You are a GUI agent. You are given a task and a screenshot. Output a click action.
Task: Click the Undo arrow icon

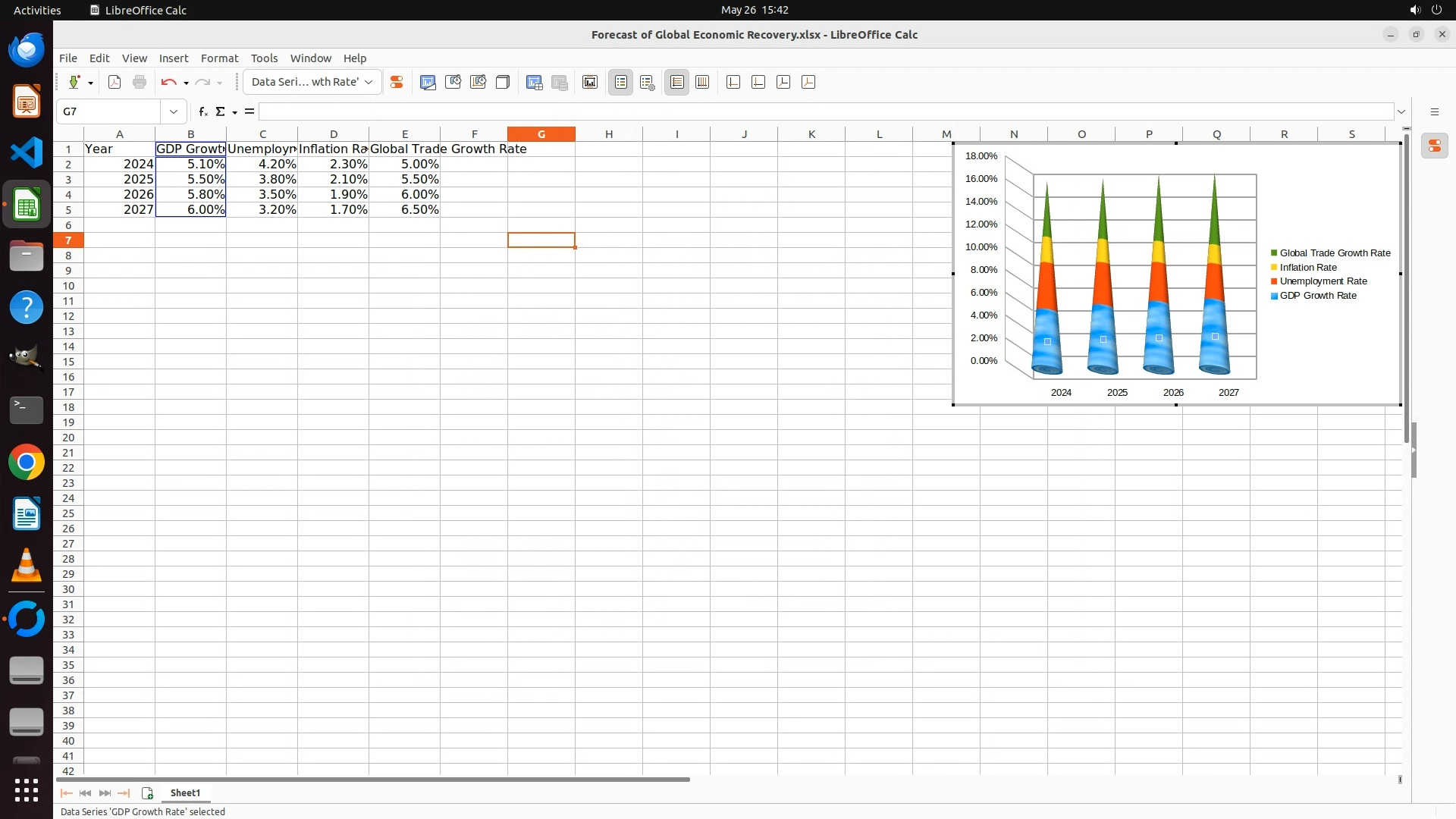point(168,82)
